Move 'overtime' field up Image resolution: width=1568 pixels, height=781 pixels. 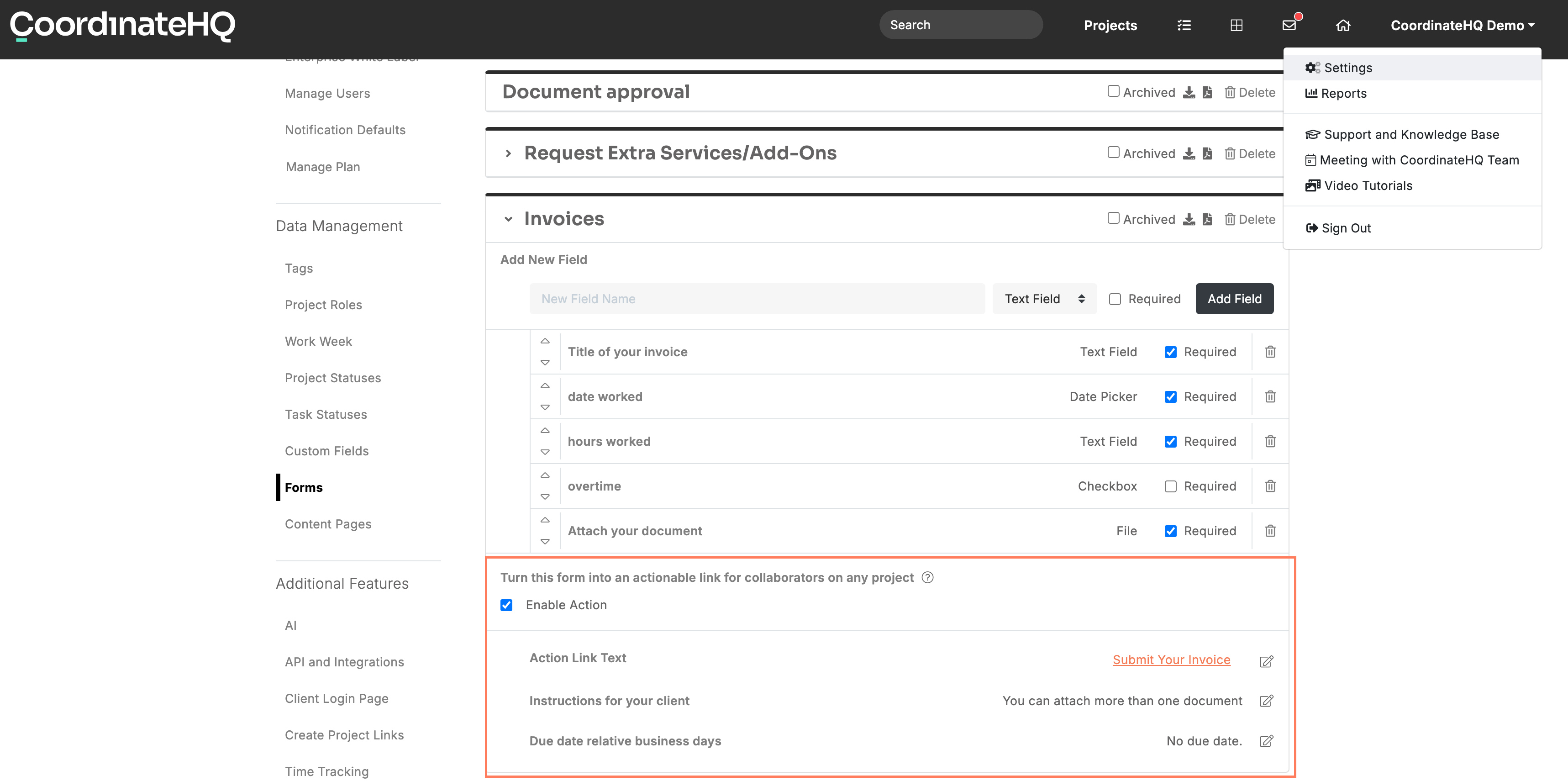545,475
